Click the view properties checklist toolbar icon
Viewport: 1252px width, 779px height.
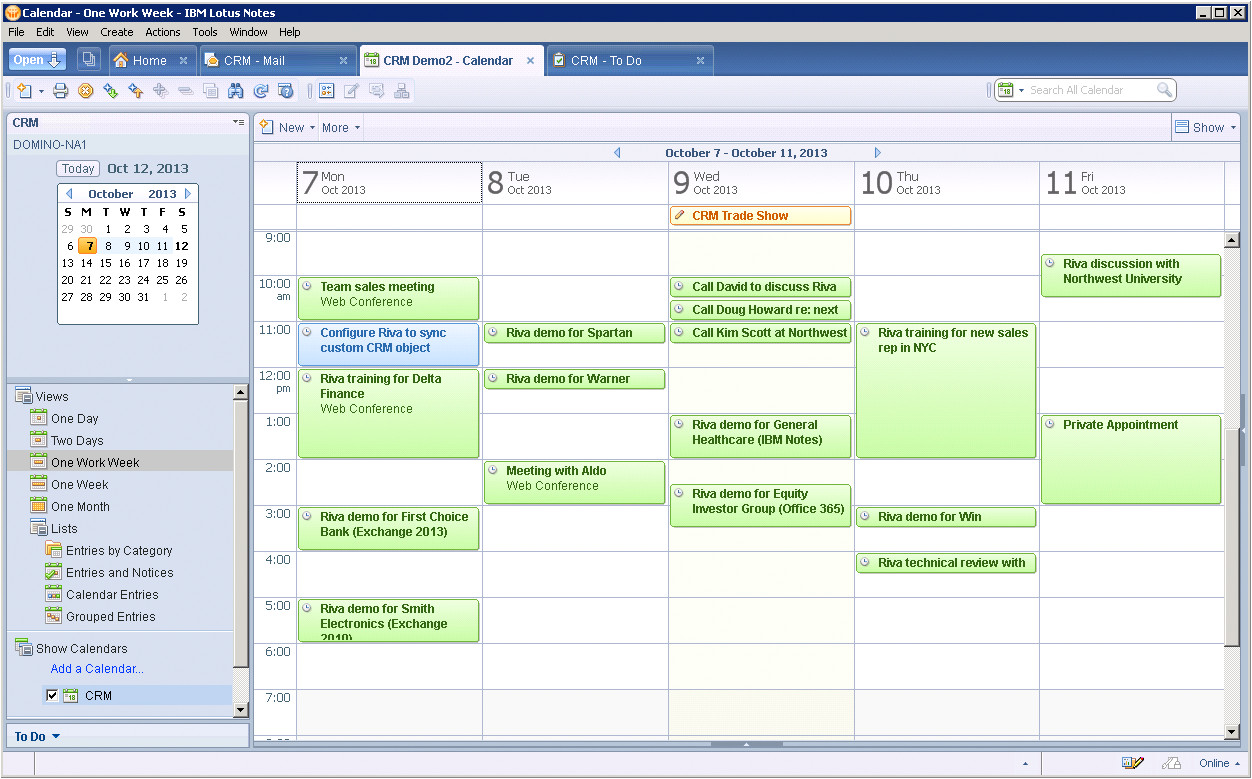(x=327, y=91)
